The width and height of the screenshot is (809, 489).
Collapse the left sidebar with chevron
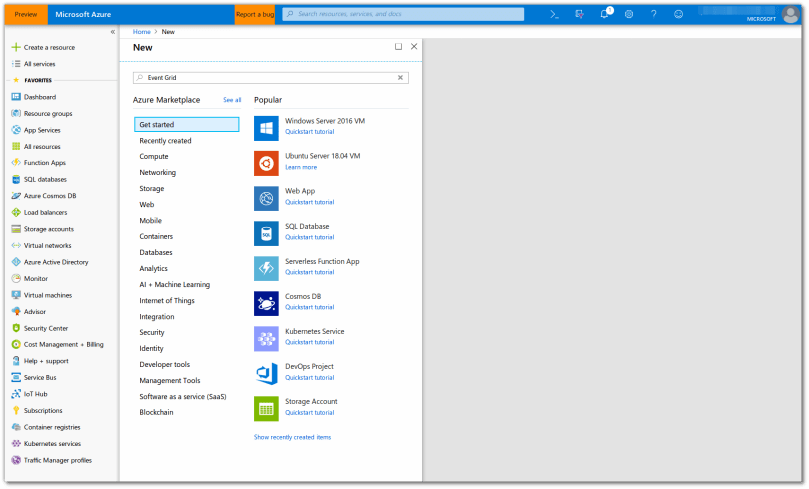(x=112, y=32)
